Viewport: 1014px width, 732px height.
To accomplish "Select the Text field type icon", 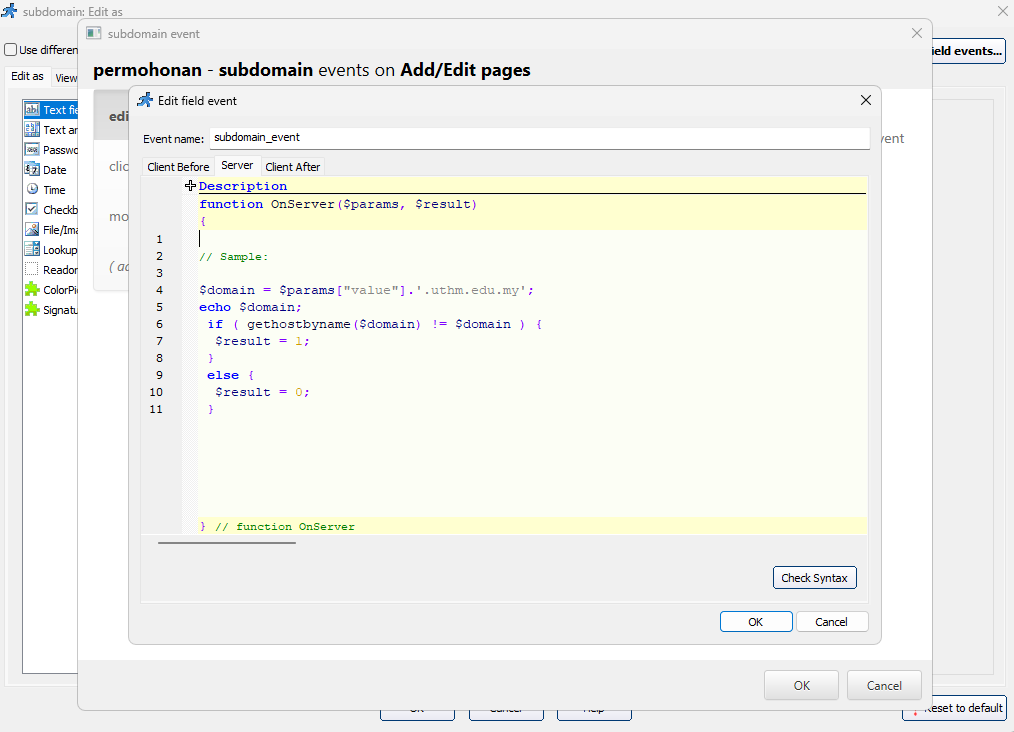I will [34, 109].
